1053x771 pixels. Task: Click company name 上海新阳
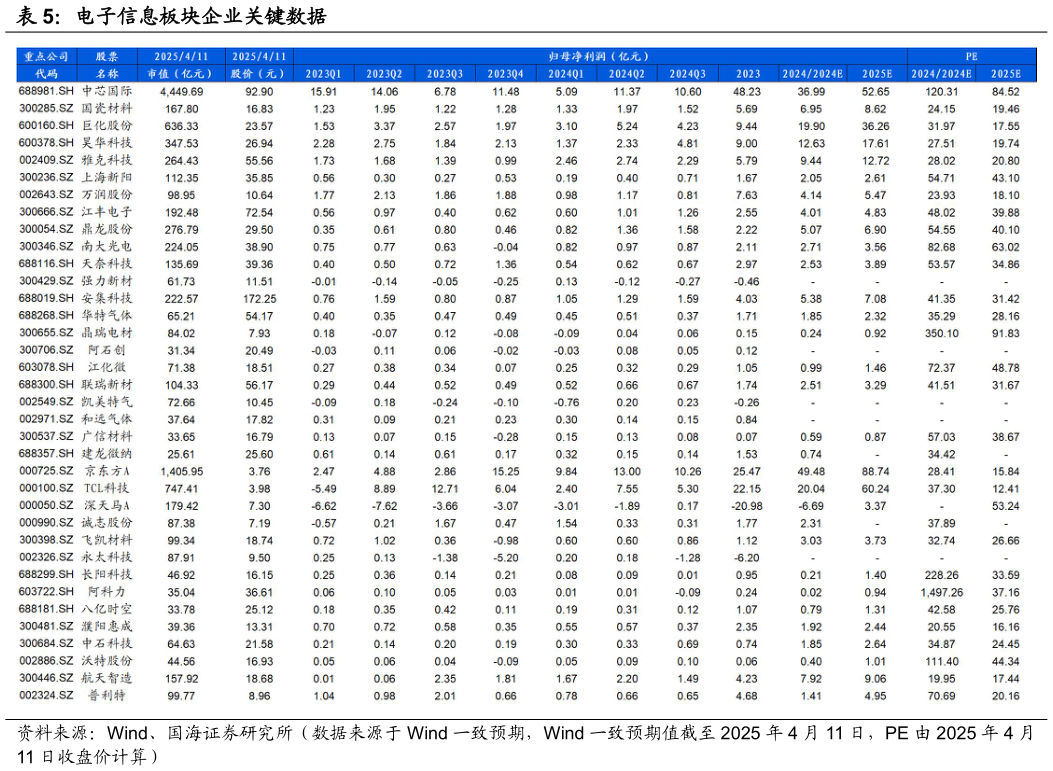[x=107, y=177]
